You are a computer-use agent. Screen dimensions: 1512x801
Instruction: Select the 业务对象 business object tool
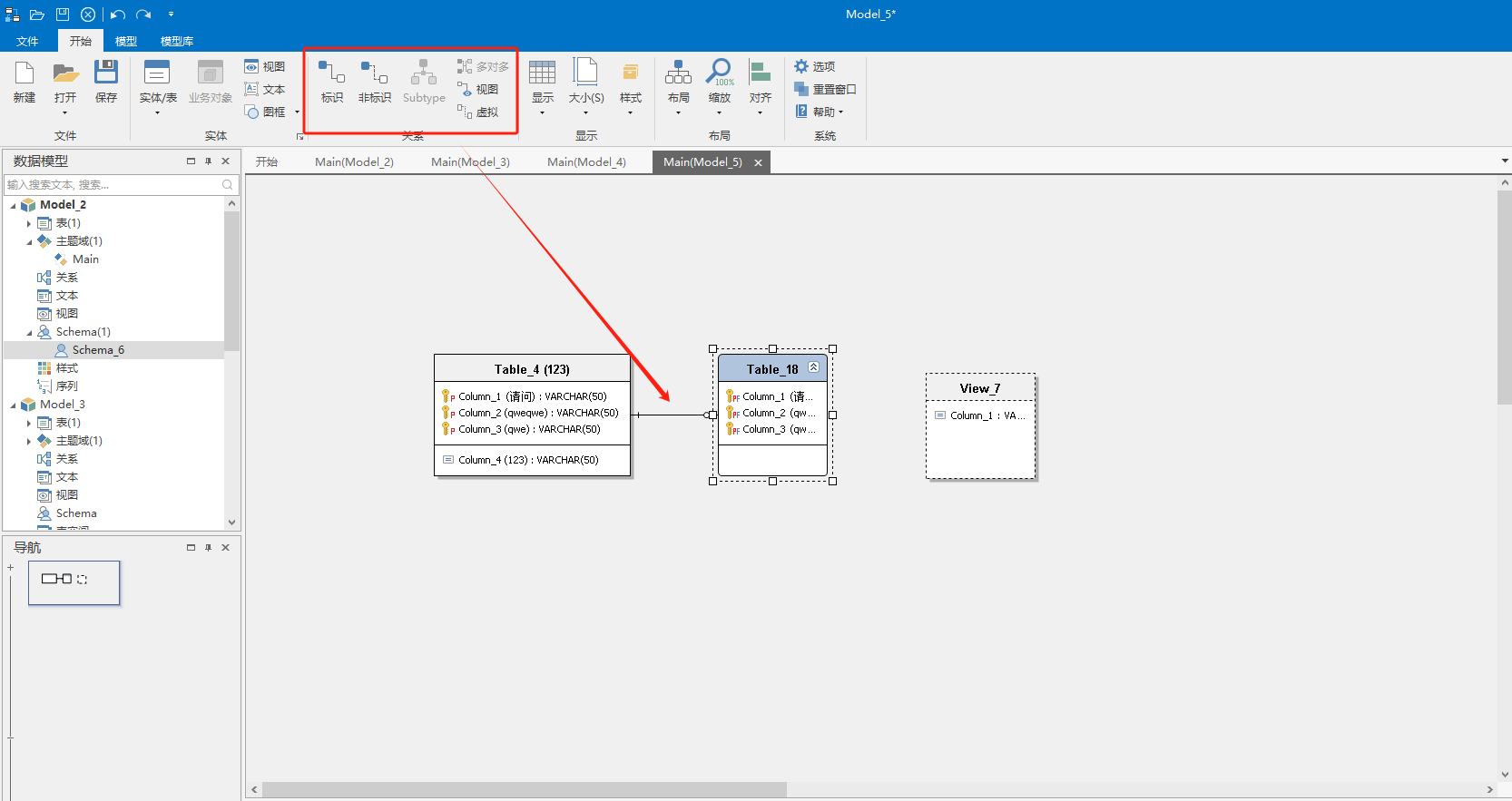[x=210, y=82]
